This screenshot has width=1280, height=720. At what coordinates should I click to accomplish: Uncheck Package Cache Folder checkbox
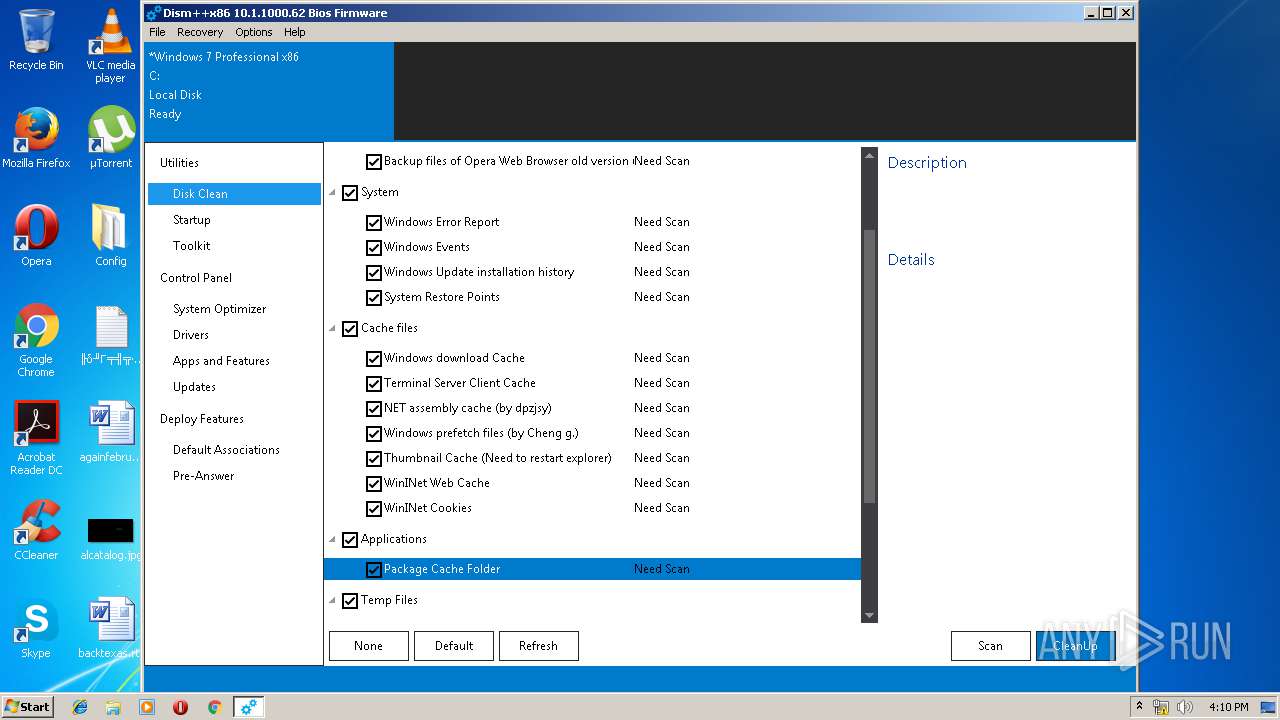374,570
